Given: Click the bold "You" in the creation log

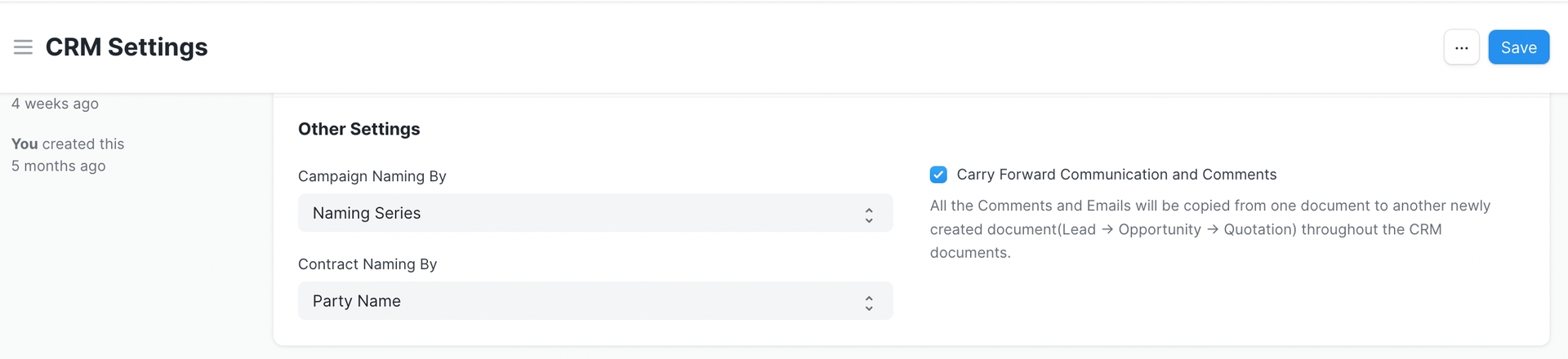Looking at the screenshot, I should pos(24,144).
